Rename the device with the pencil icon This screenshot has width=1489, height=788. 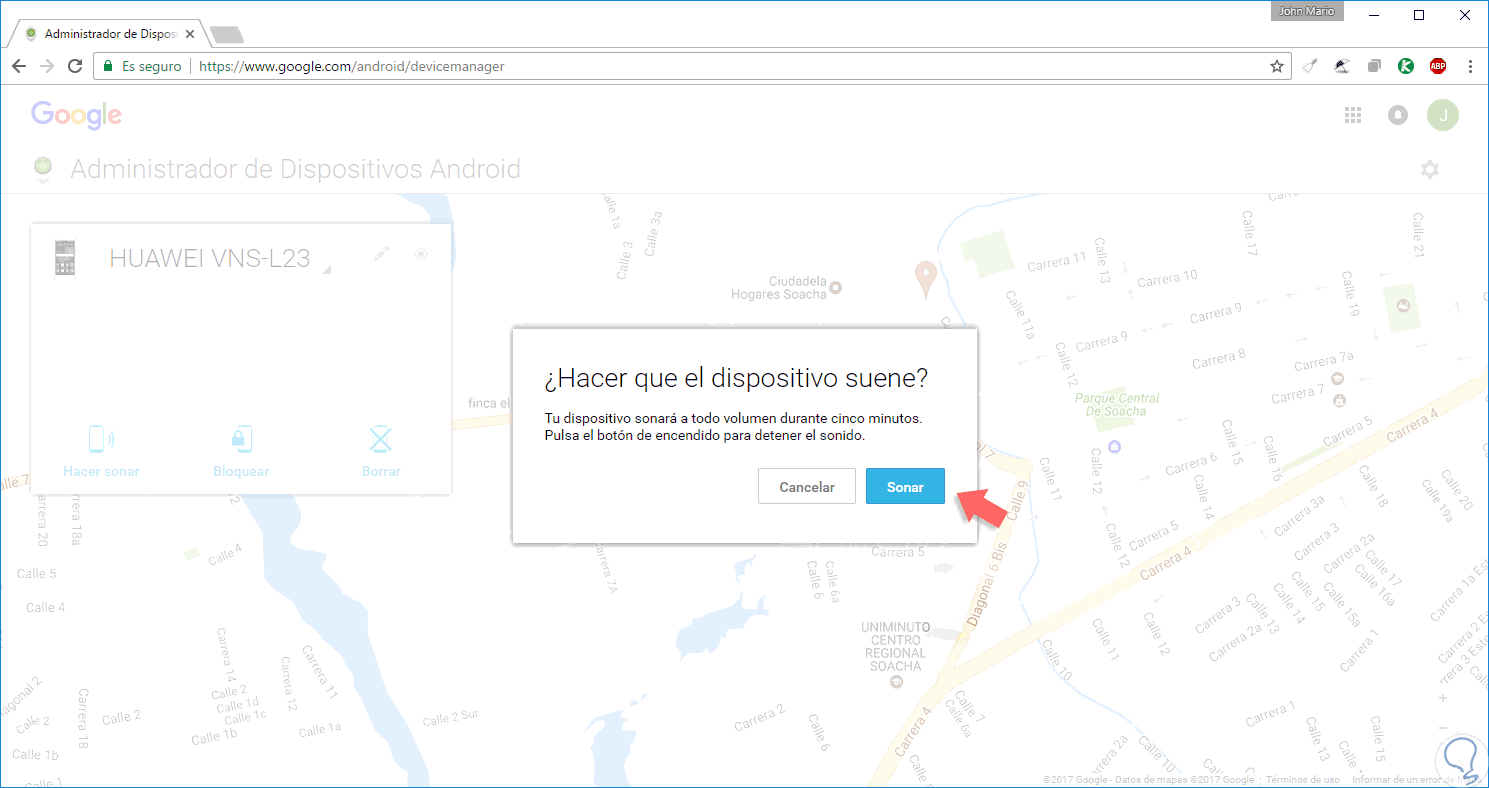(380, 254)
